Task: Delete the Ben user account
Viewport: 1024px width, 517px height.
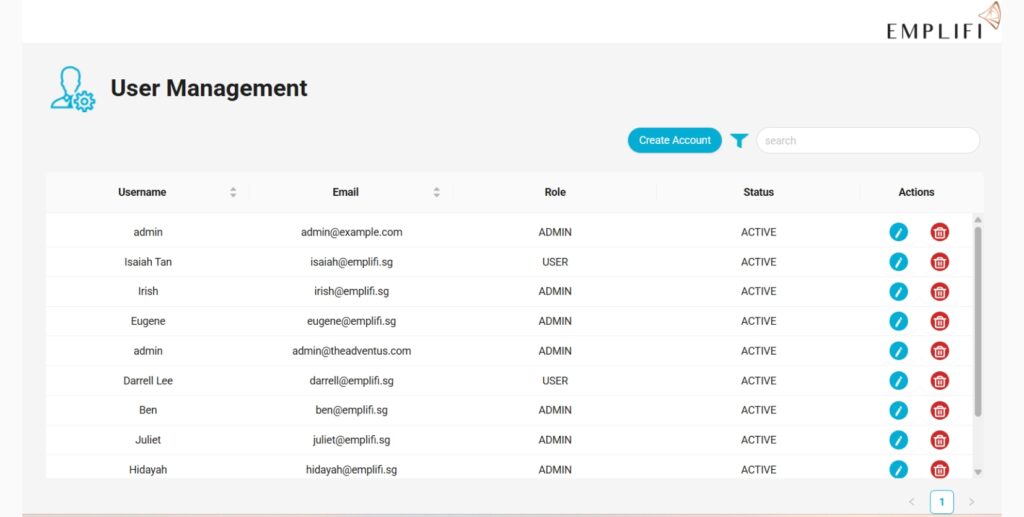Action: click(940, 410)
